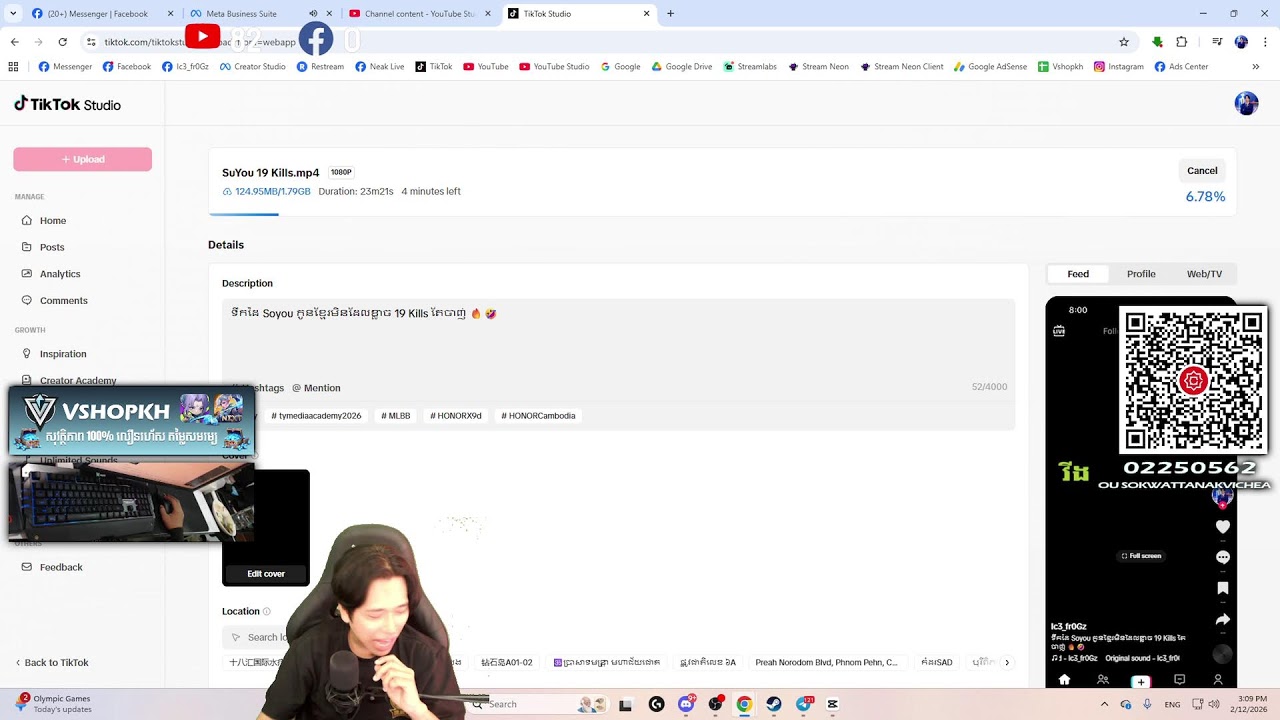1280x720 pixels.
Task: Open the Posts section in the sidebar
Action: click(43, 247)
